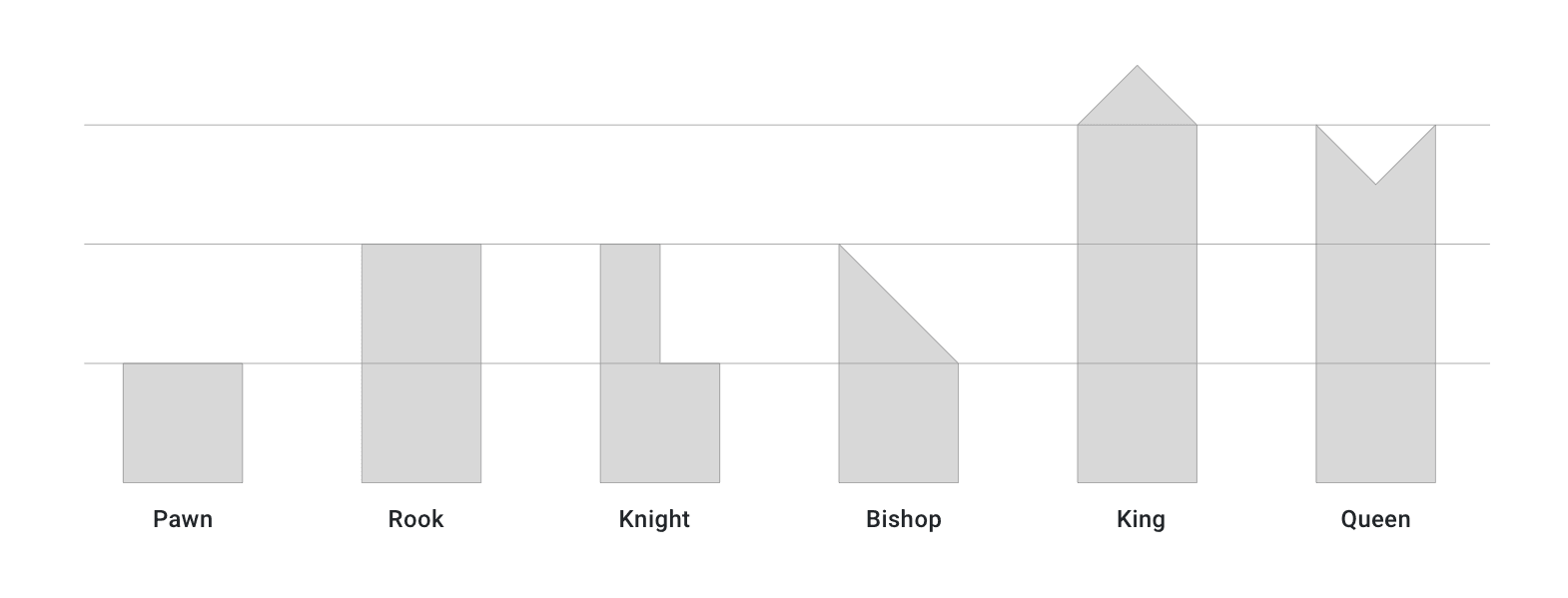Viewport: 1568px width, 598px height.
Task: Select the King shape with pointed top
Action: 1137,275
